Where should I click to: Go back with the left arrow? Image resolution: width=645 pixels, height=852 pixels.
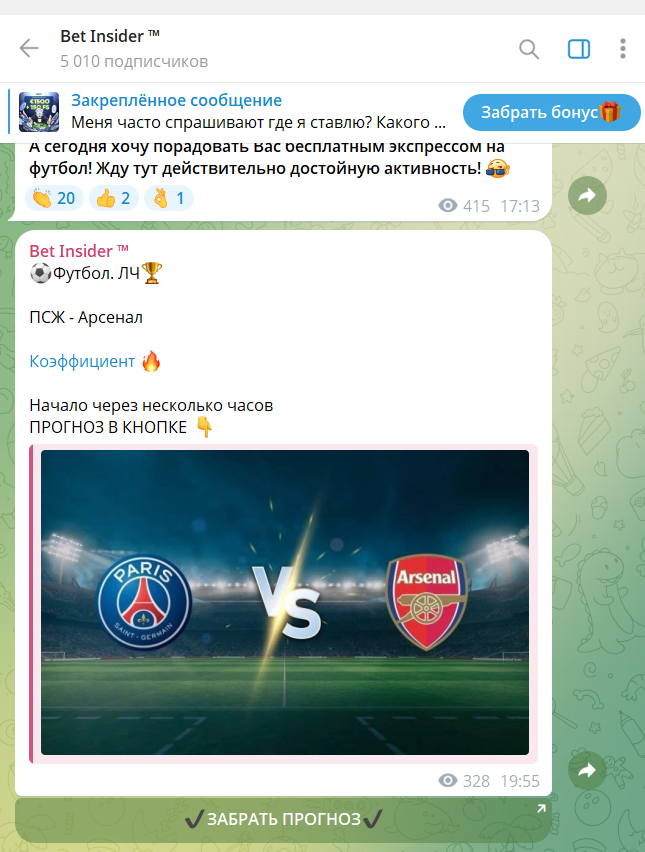(x=29, y=48)
